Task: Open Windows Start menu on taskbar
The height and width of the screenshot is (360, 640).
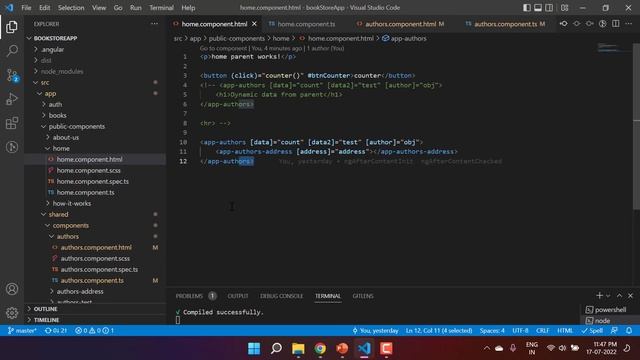Action: (x=254, y=348)
